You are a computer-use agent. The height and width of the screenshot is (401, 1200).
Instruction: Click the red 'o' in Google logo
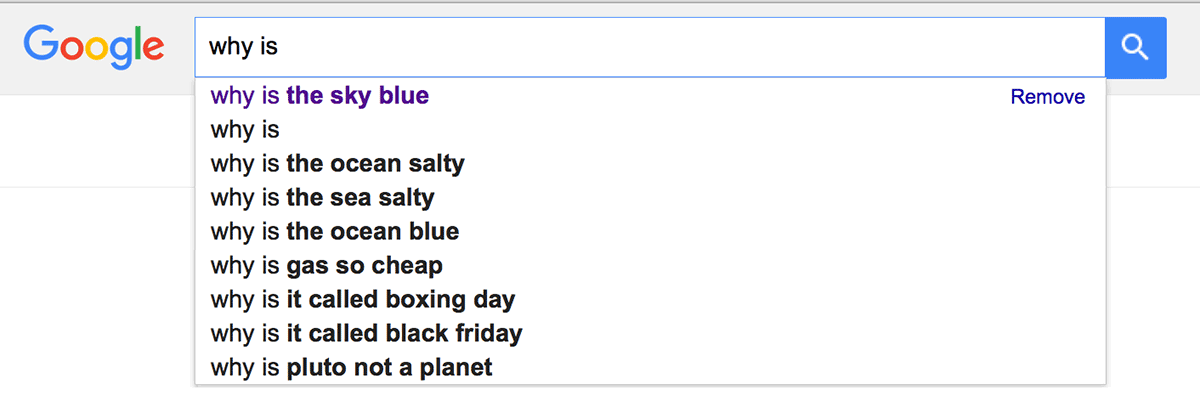[x=74, y=48]
